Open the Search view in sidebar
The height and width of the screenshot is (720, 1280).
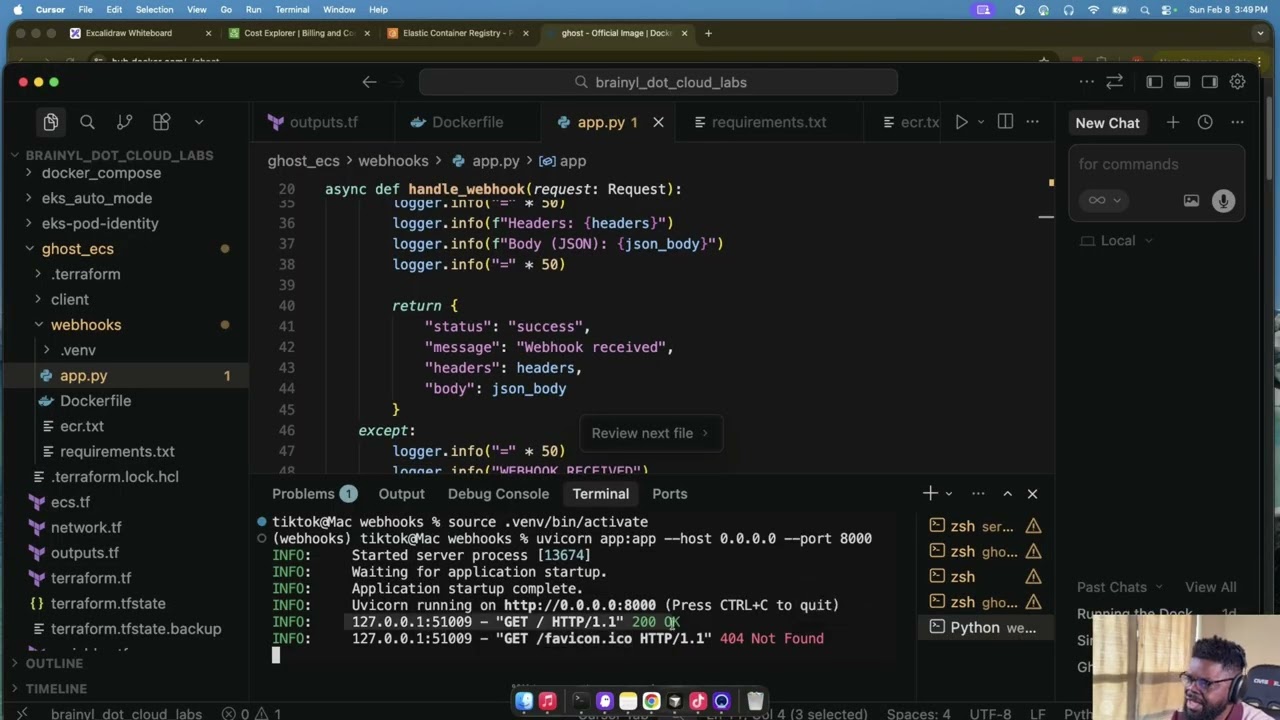87,122
